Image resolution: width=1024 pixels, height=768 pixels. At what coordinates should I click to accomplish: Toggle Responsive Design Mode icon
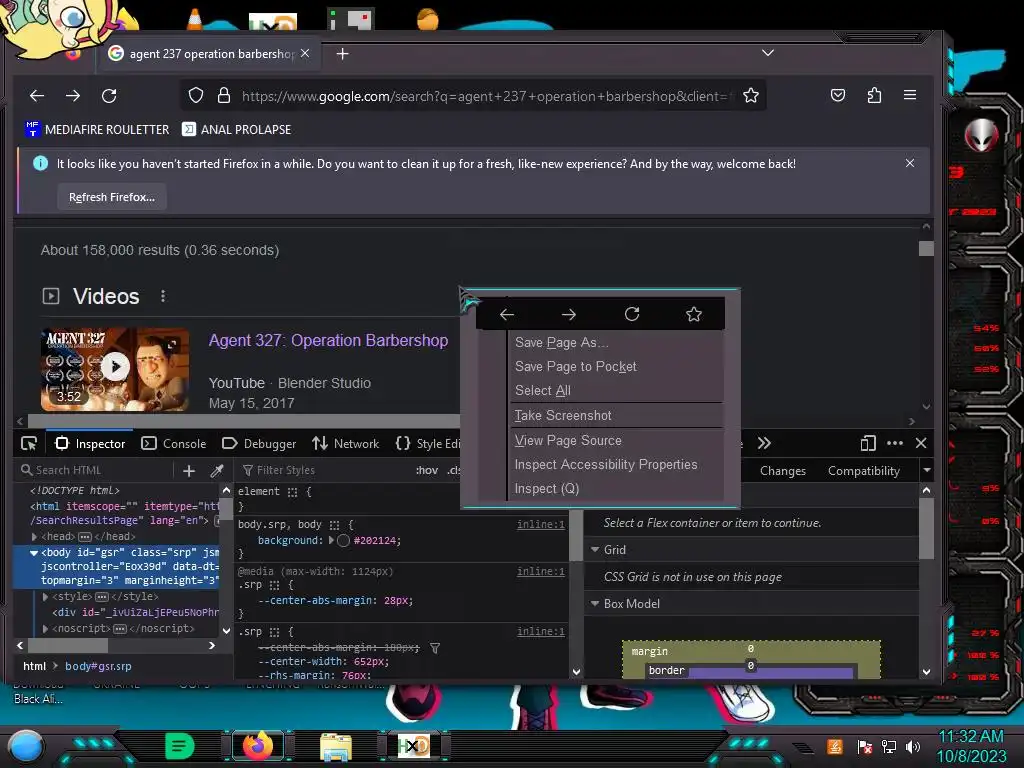(868, 443)
